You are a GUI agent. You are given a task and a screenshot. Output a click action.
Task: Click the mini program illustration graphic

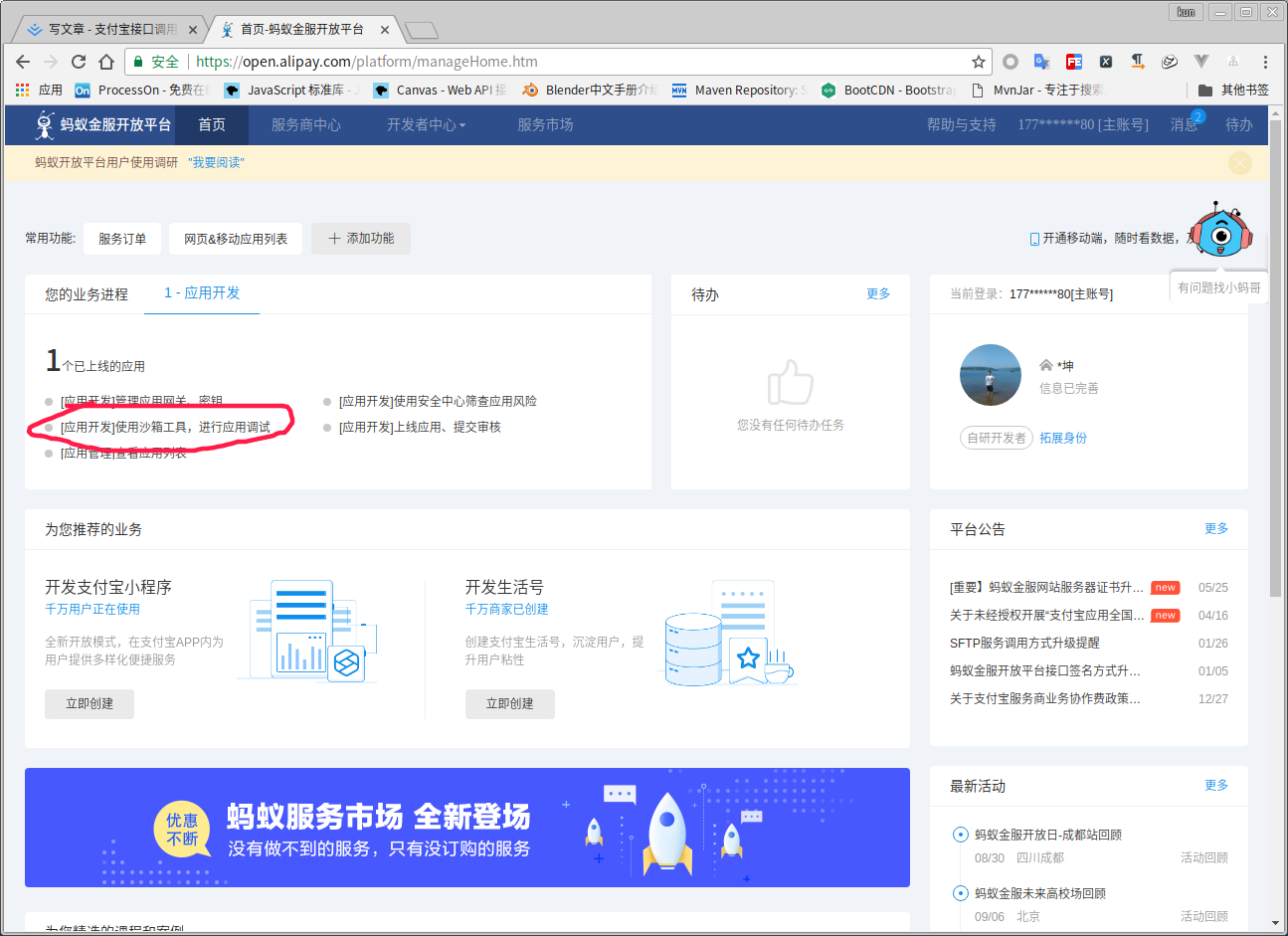(310, 632)
